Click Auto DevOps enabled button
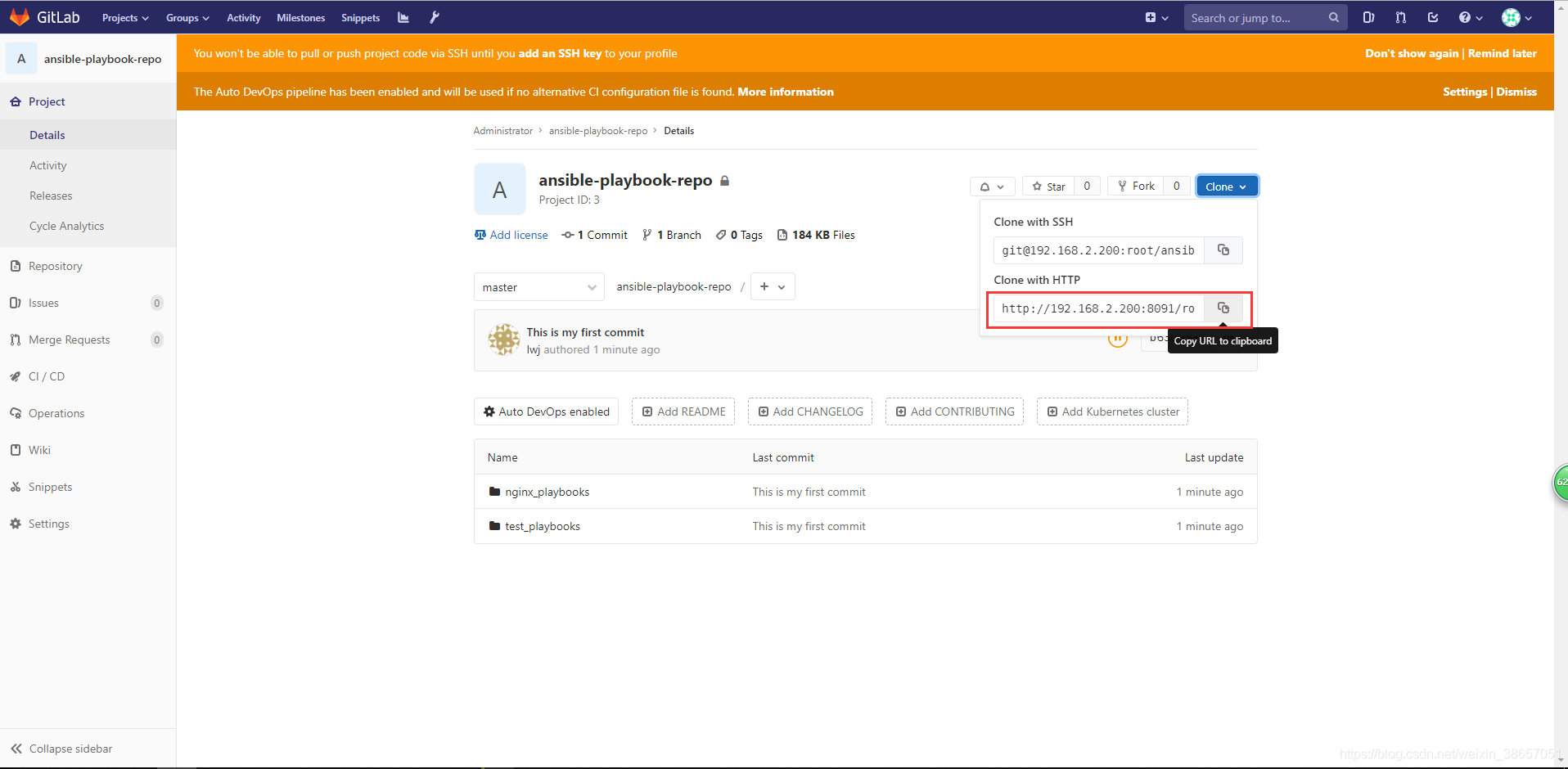Viewport: 1568px width, 769px height. pyautogui.click(x=547, y=411)
